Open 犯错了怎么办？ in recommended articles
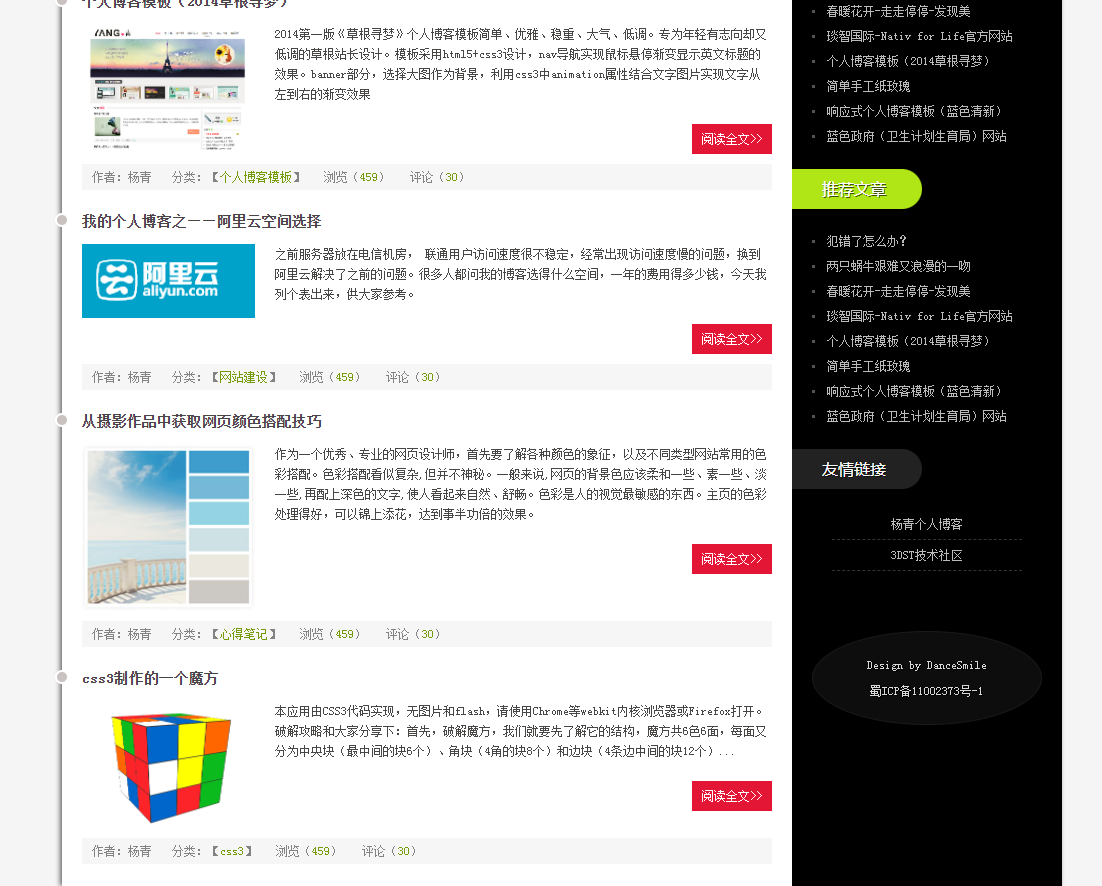This screenshot has height=886, width=1102. (x=866, y=241)
